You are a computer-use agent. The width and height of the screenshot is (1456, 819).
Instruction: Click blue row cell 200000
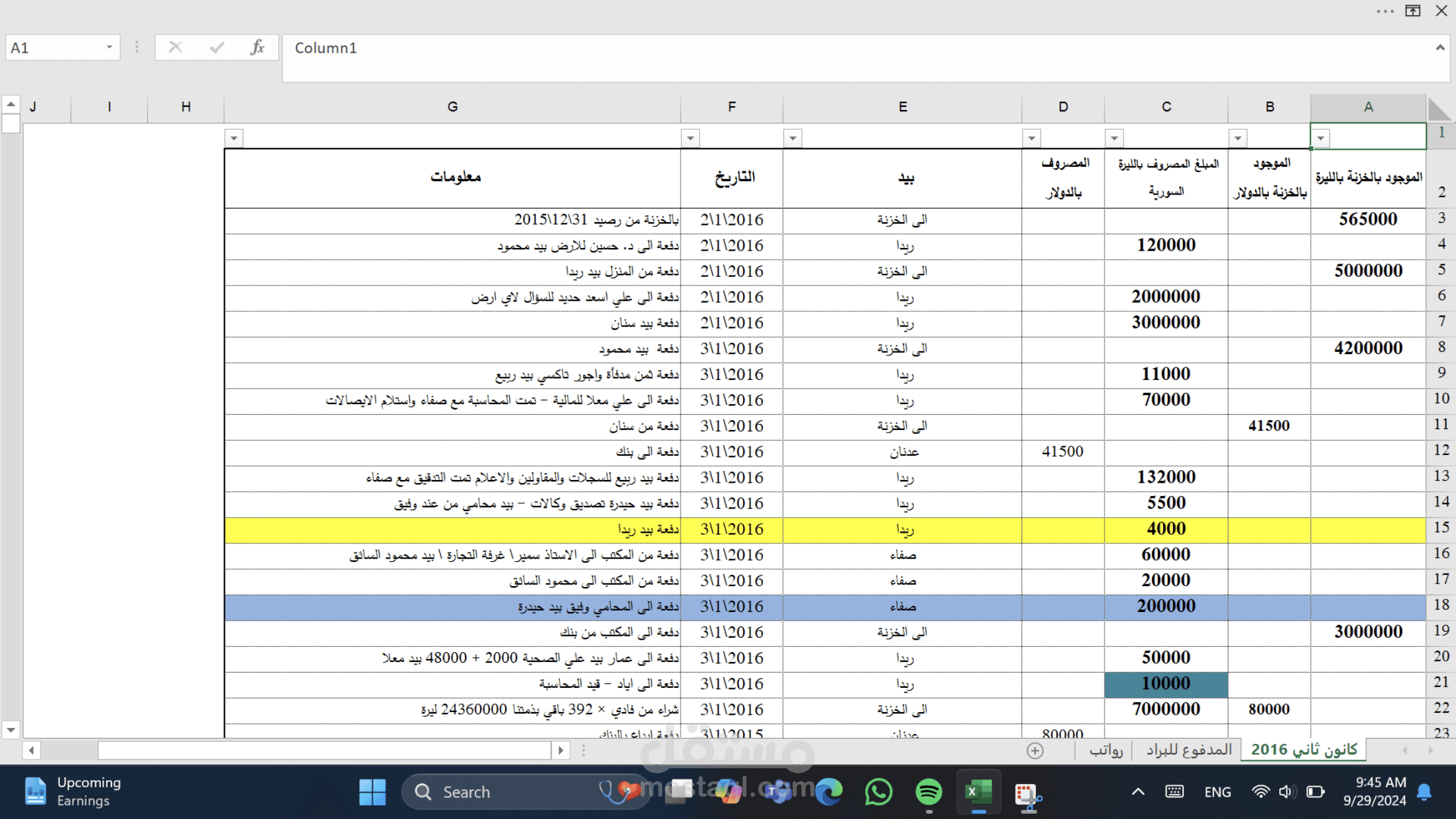pyautogui.click(x=1166, y=606)
